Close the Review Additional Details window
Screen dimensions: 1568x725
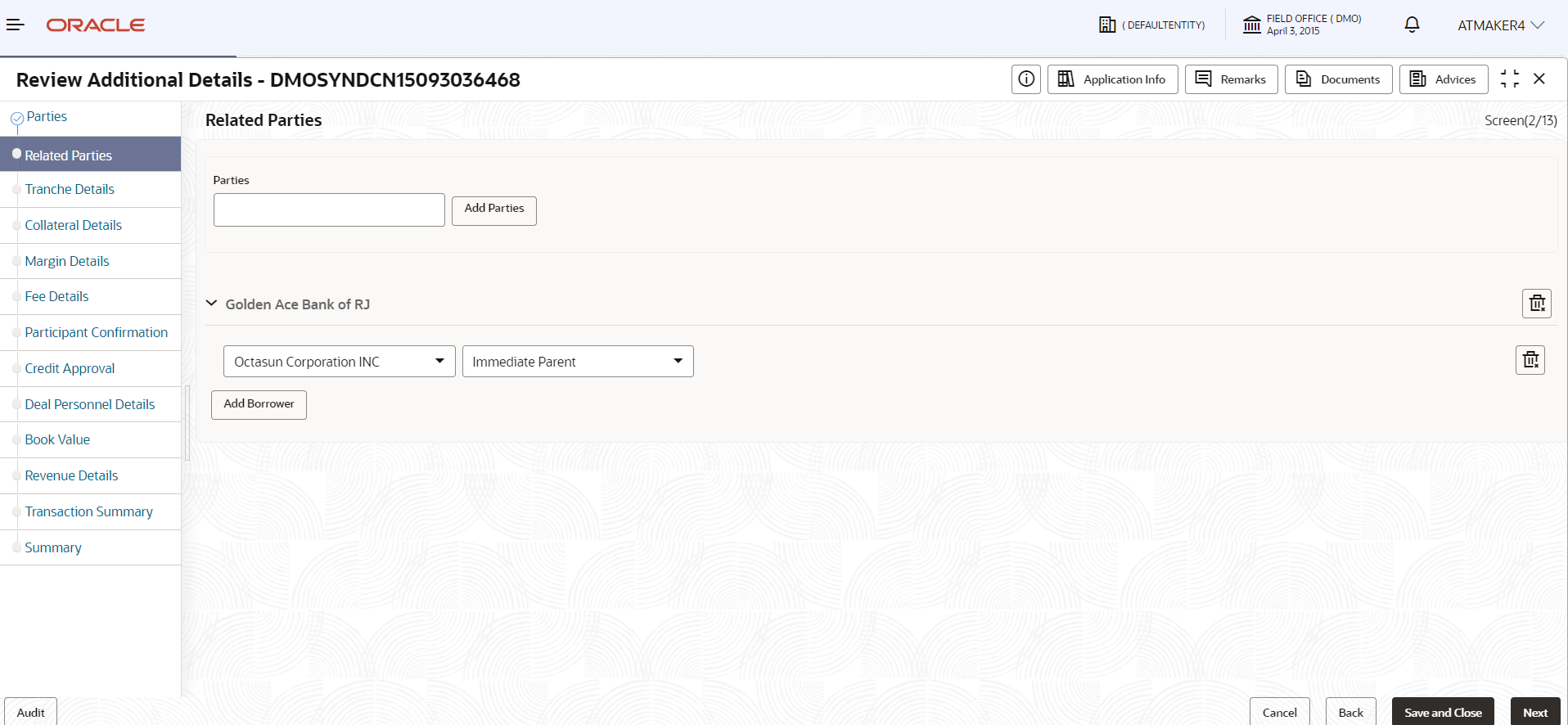(x=1539, y=79)
